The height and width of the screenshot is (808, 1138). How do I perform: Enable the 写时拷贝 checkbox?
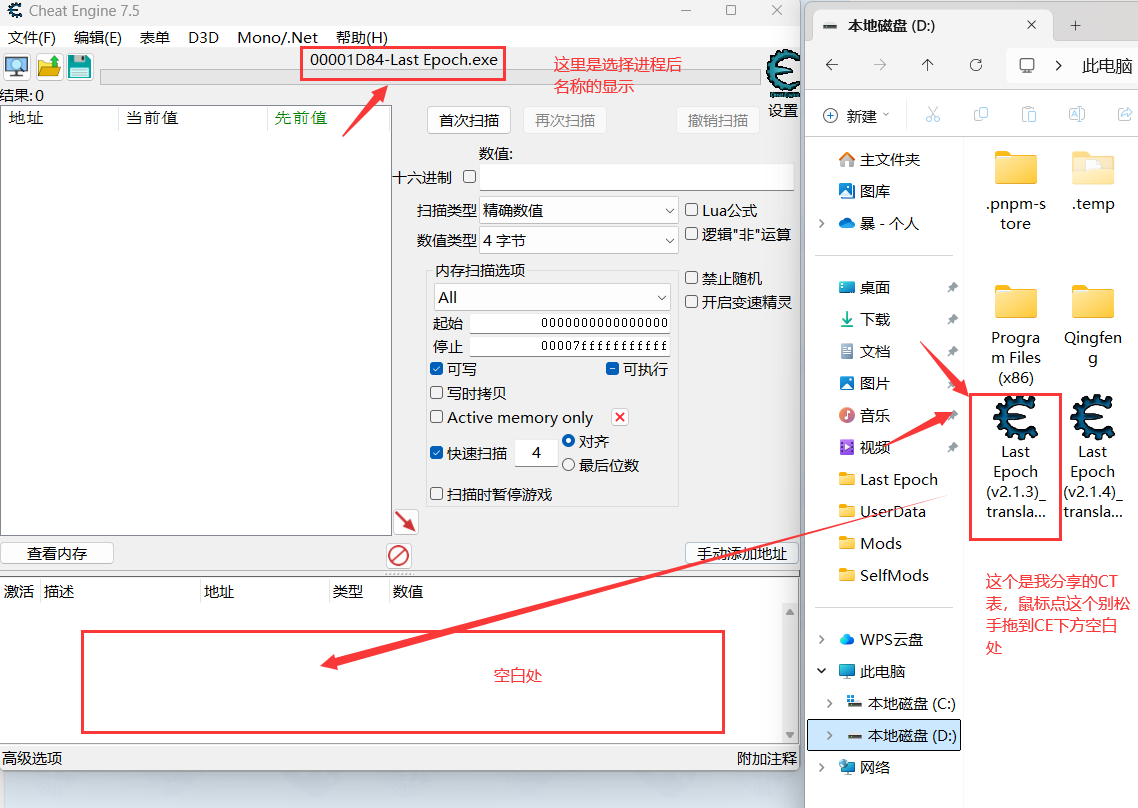(x=436, y=393)
